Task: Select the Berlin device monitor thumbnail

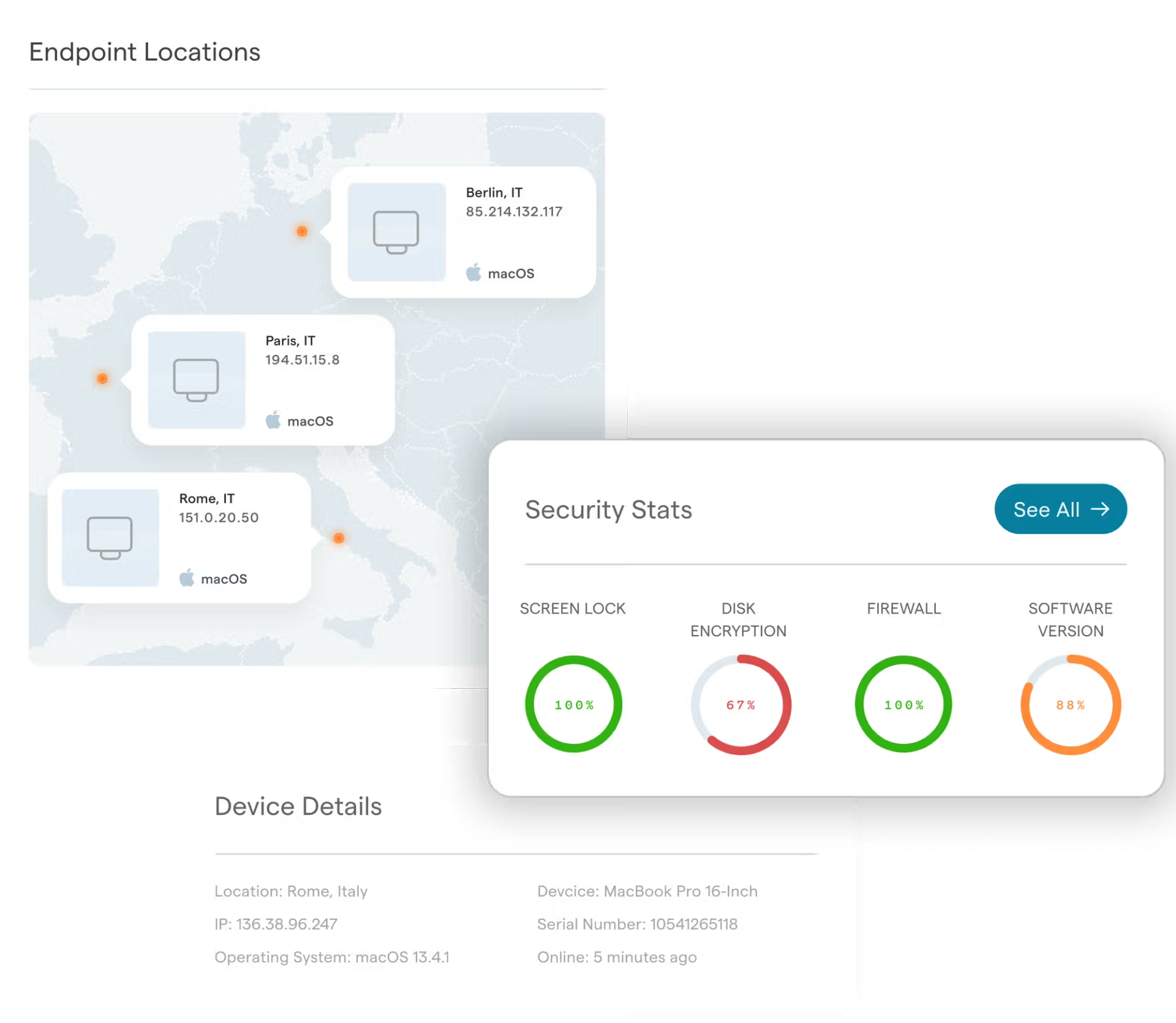Action: tap(396, 232)
